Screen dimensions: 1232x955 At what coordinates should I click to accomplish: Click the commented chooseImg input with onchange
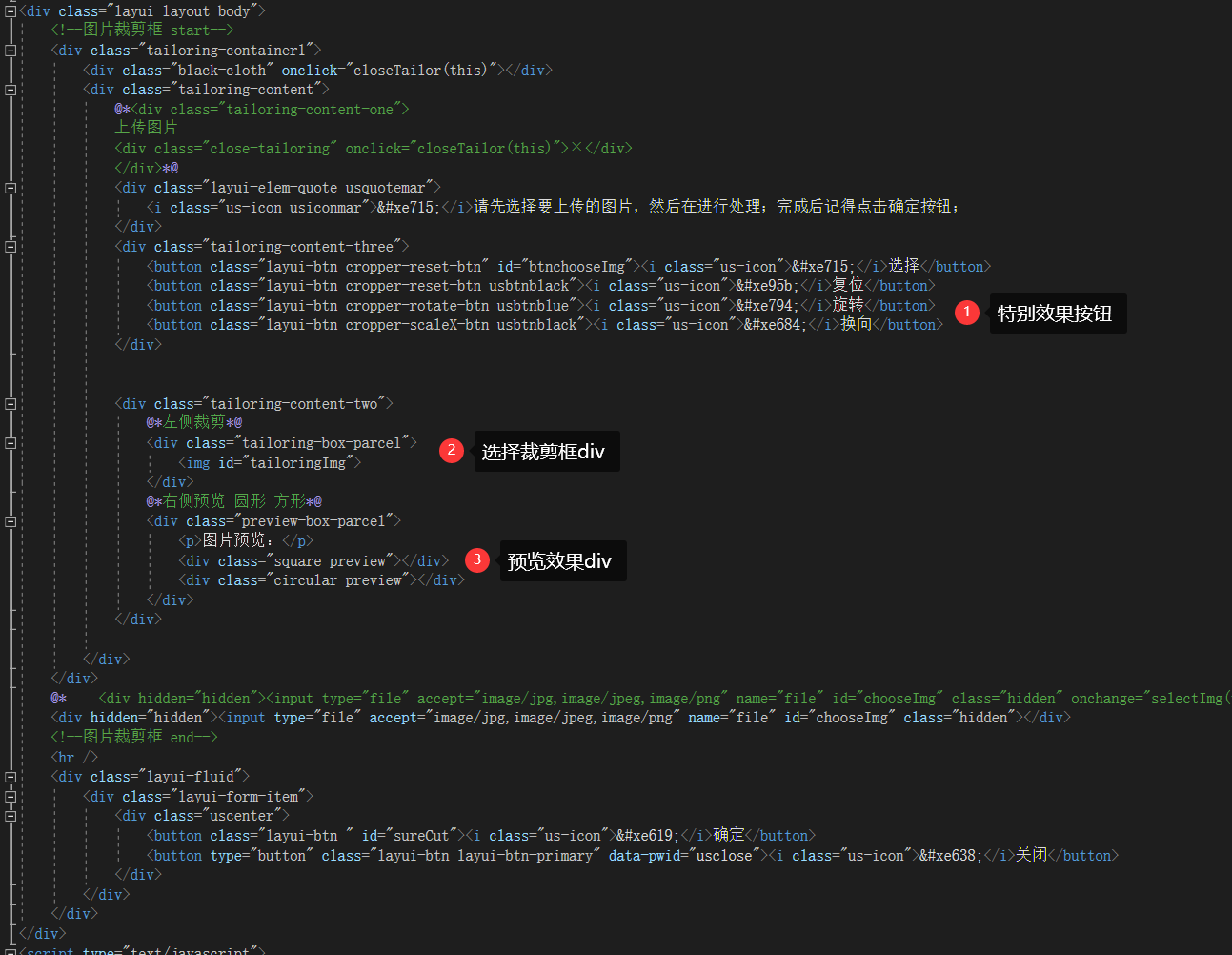point(641,699)
